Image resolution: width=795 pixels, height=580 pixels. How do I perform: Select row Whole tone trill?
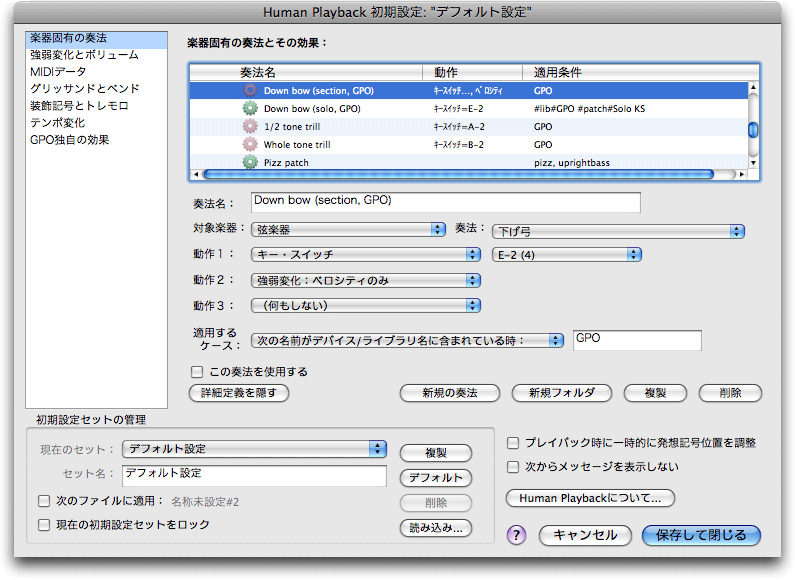(469, 144)
